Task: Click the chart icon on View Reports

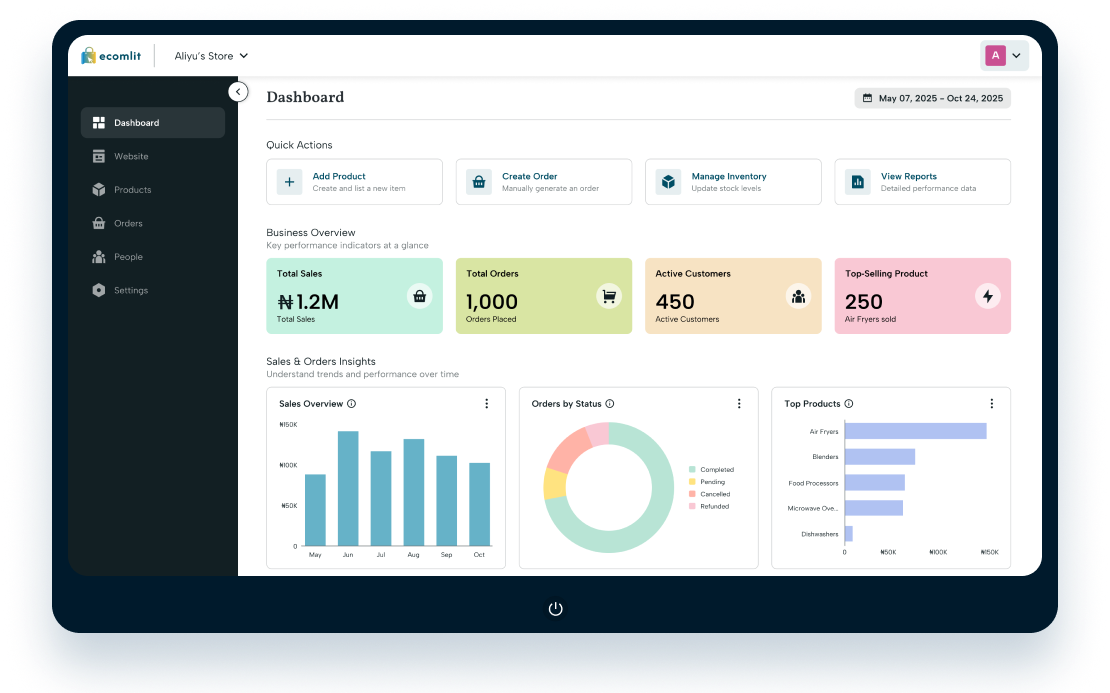Action: 858,182
